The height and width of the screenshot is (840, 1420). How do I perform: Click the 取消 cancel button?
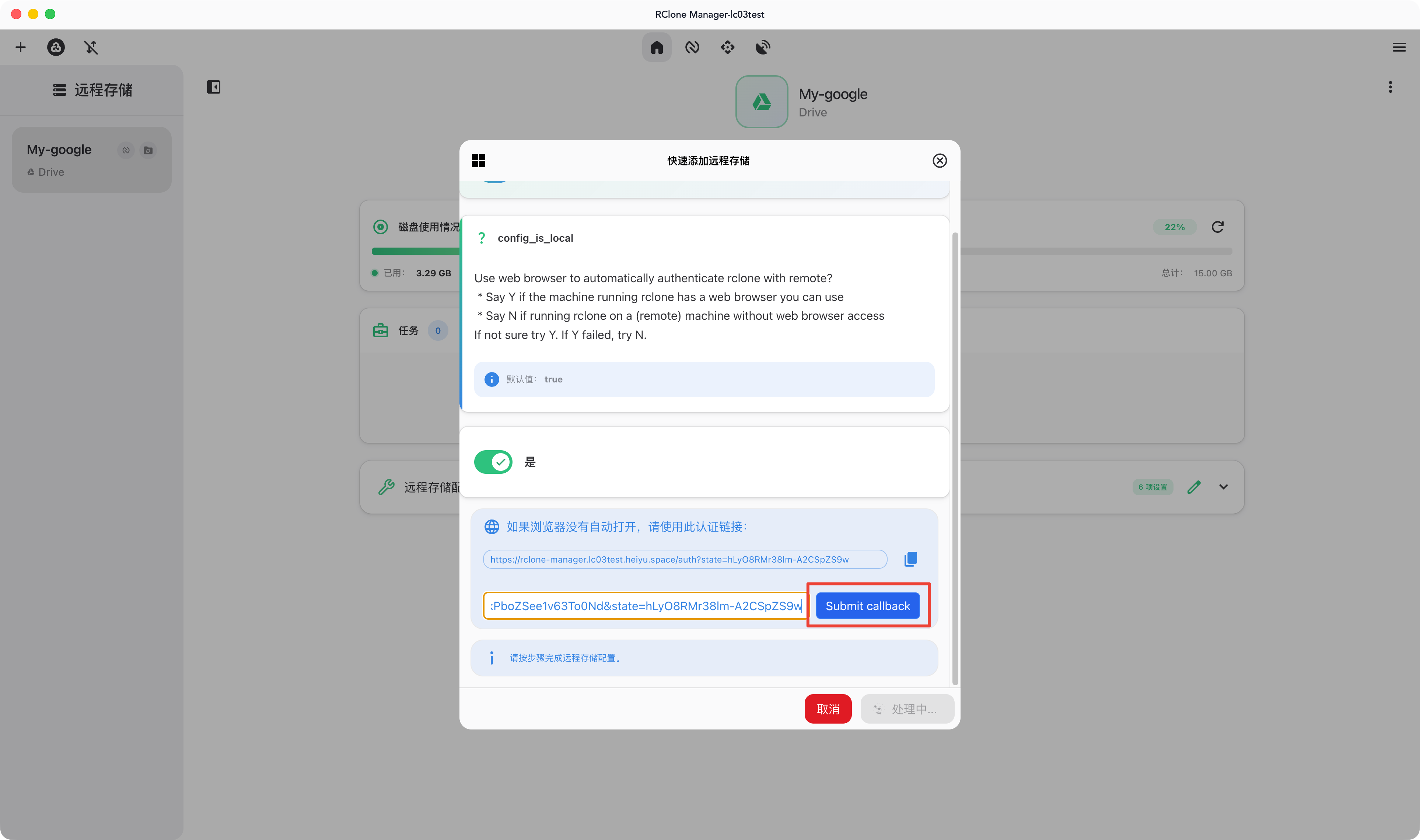(828, 709)
